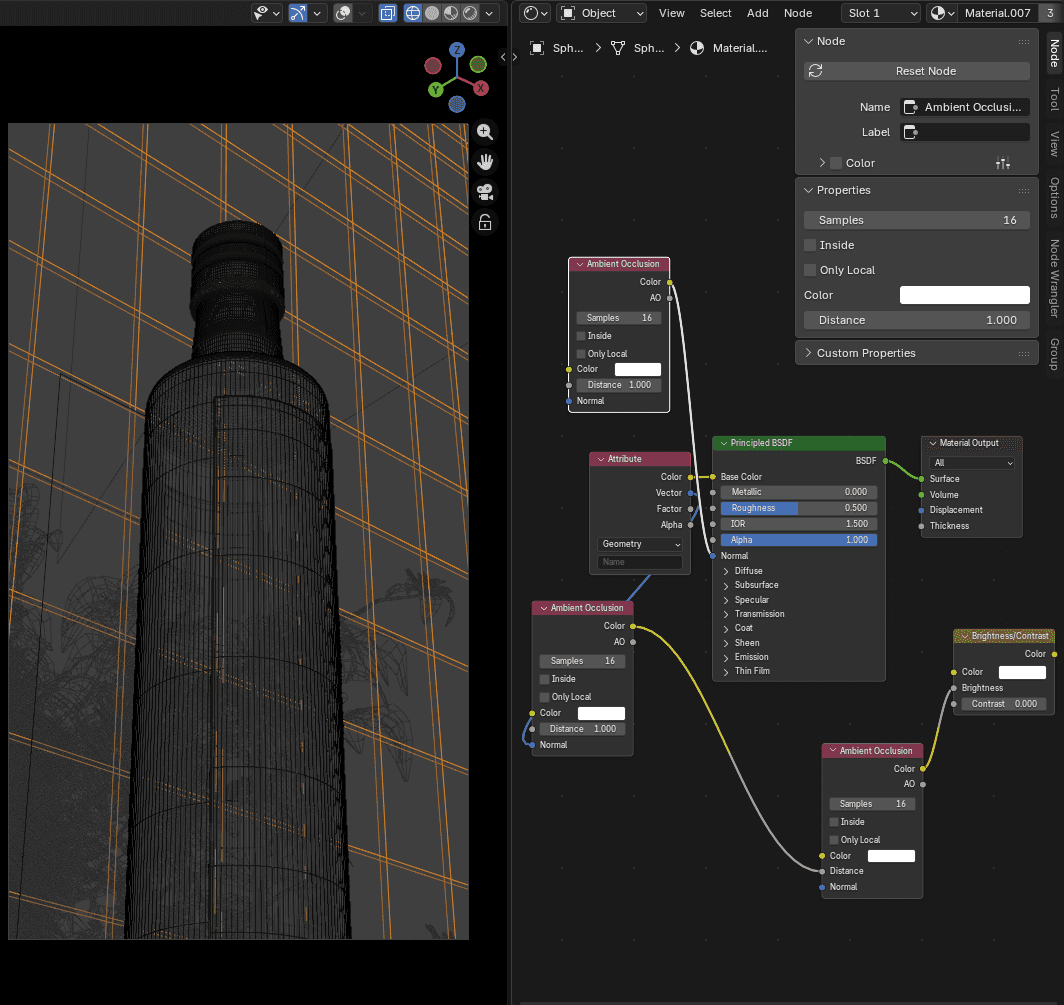This screenshot has height=1005, width=1064.
Task: Toggle X-ray mode in the viewport header
Action: (388, 13)
